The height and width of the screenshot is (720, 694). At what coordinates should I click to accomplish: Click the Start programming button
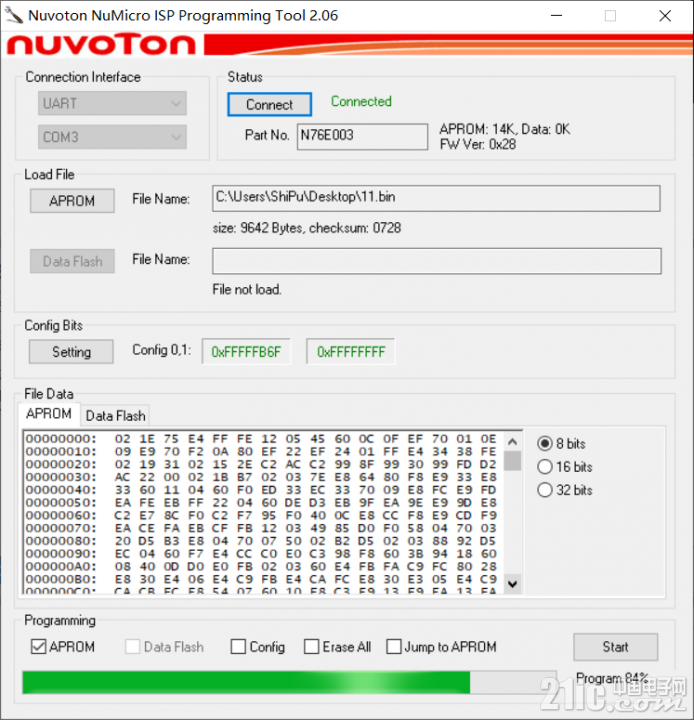[x=615, y=647]
